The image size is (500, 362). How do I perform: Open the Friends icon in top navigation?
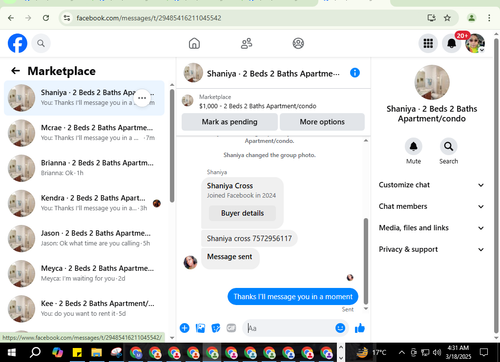pos(246,43)
